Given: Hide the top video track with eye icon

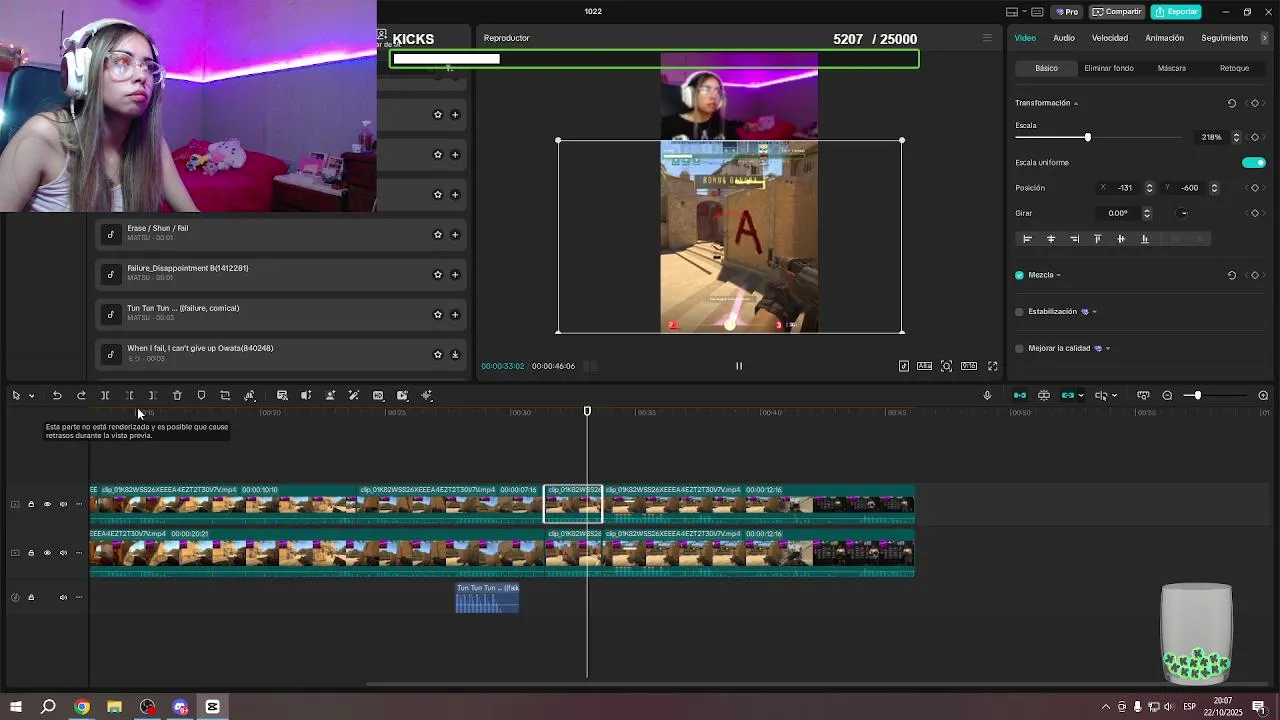Looking at the screenshot, I should (x=47, y=504).
